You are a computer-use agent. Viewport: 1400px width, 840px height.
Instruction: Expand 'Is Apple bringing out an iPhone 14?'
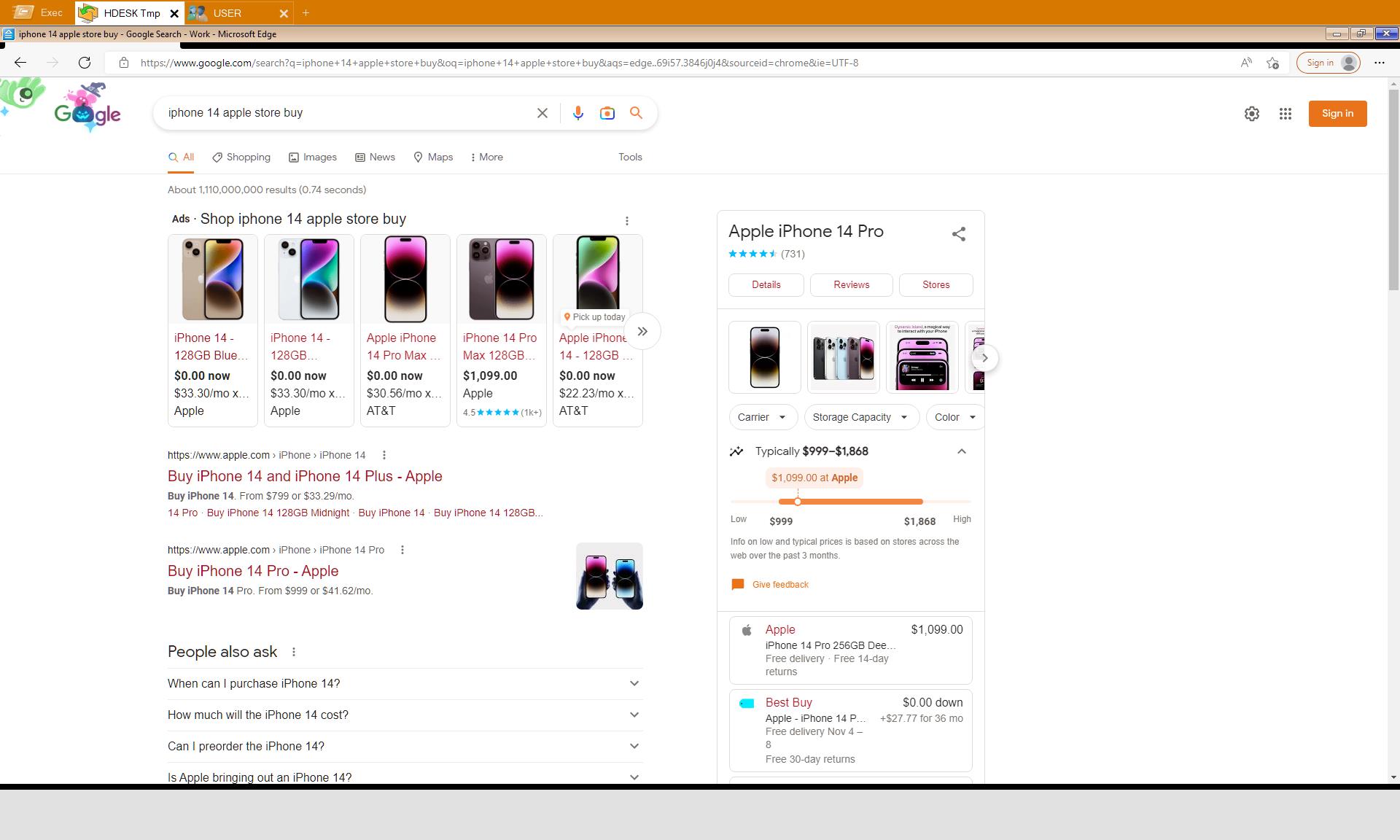pos(405,776)
